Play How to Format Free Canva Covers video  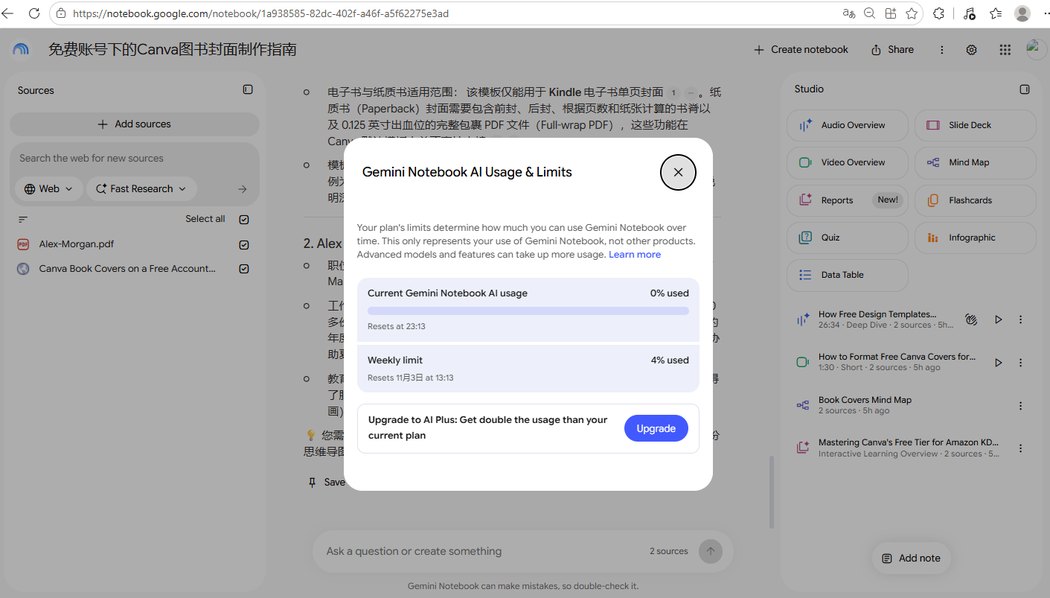pos(998,362)
